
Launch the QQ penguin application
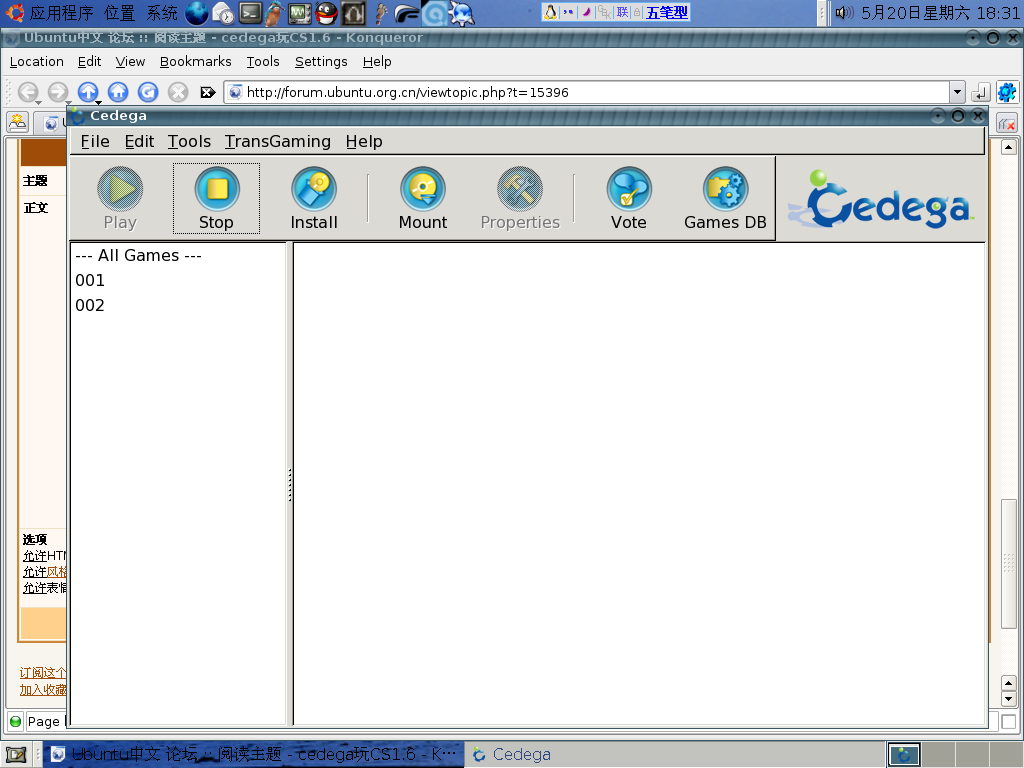tap(326, 12)
